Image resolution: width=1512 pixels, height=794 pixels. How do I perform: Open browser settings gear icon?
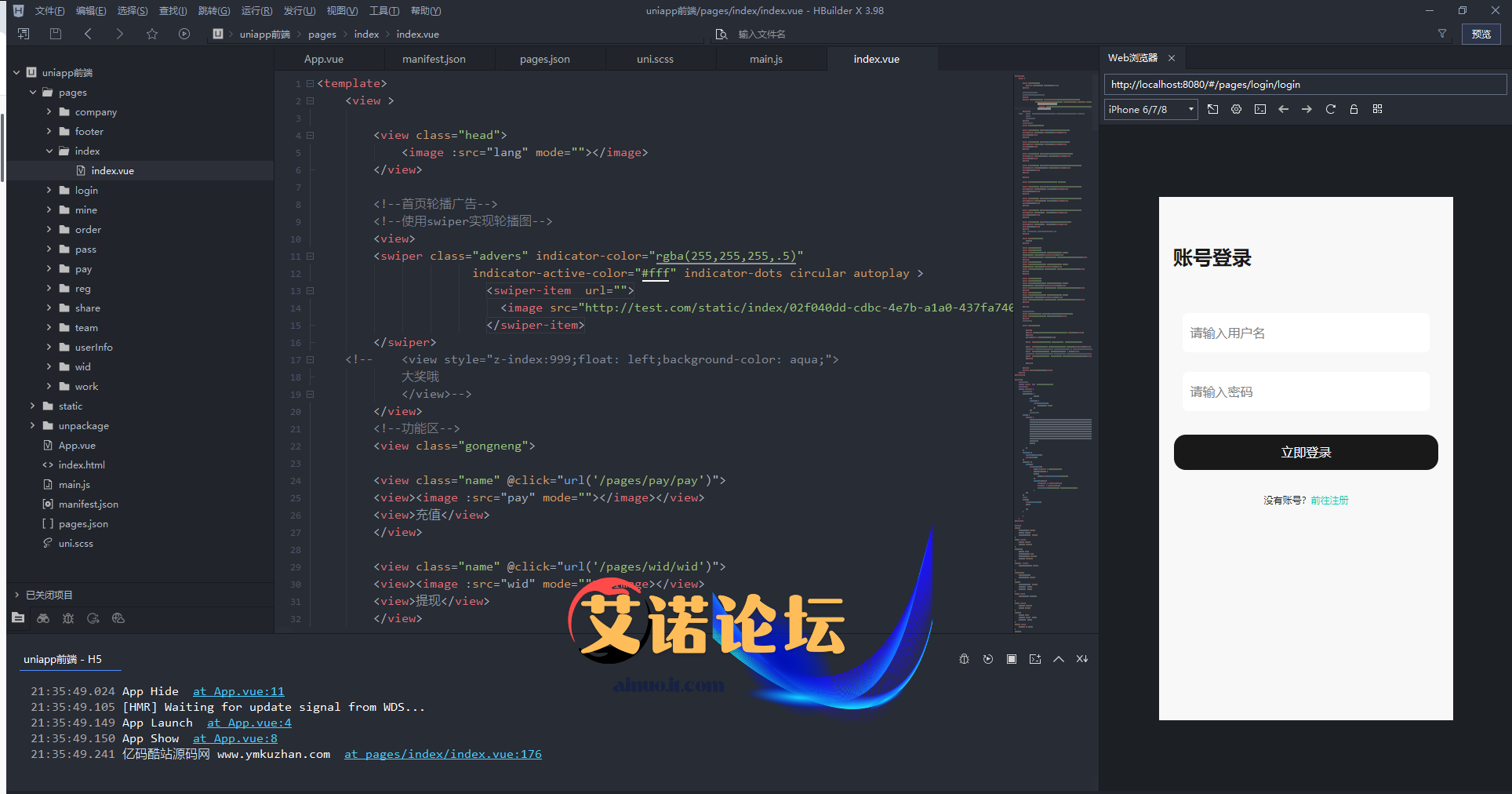[x=1237, y=109]
